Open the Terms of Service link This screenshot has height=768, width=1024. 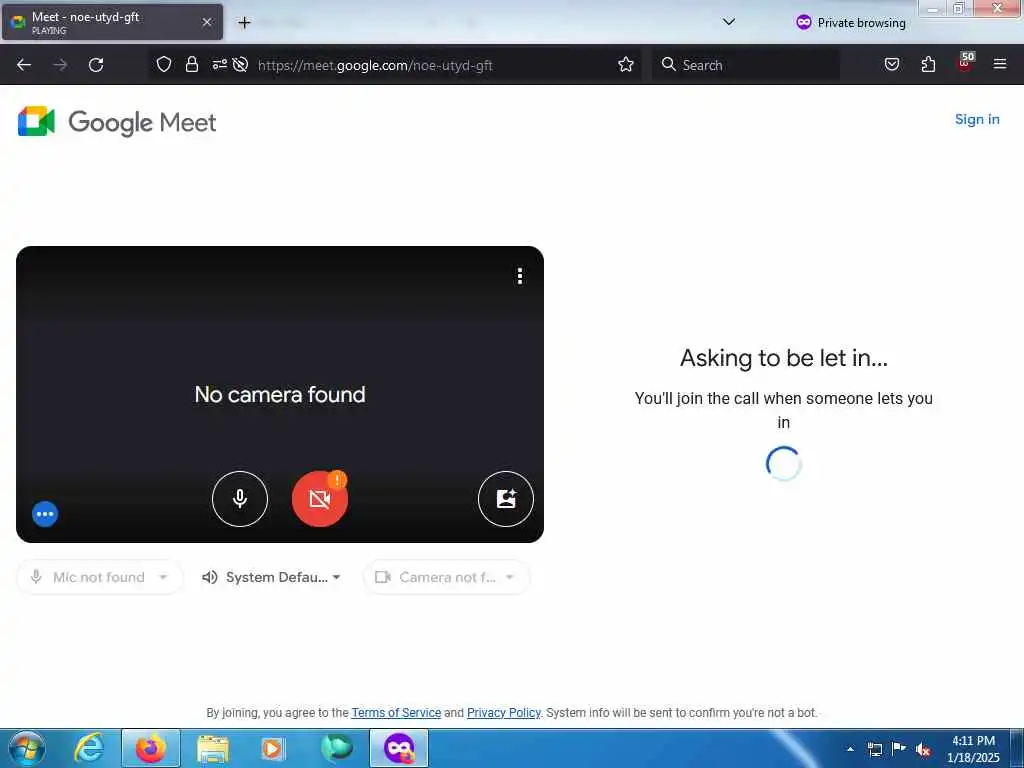point(396,712)
